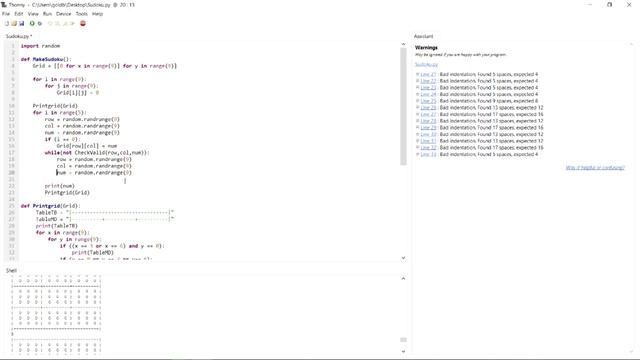Open the Edit menu

(x=19, y=14)
